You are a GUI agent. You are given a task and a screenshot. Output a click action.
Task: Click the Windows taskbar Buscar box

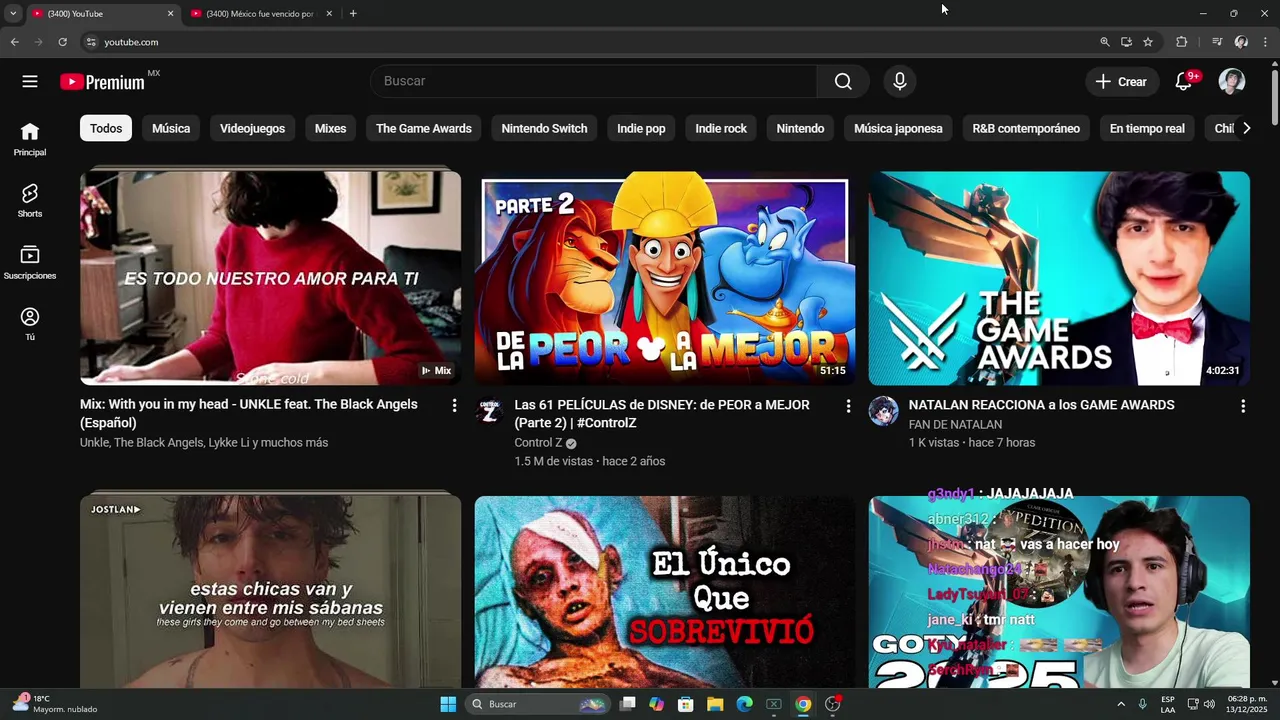[x=538, y=704]
